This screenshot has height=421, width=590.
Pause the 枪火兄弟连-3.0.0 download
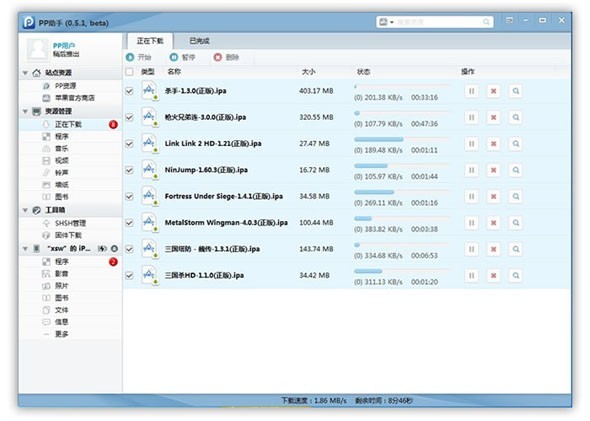click(x=471, y=117)
